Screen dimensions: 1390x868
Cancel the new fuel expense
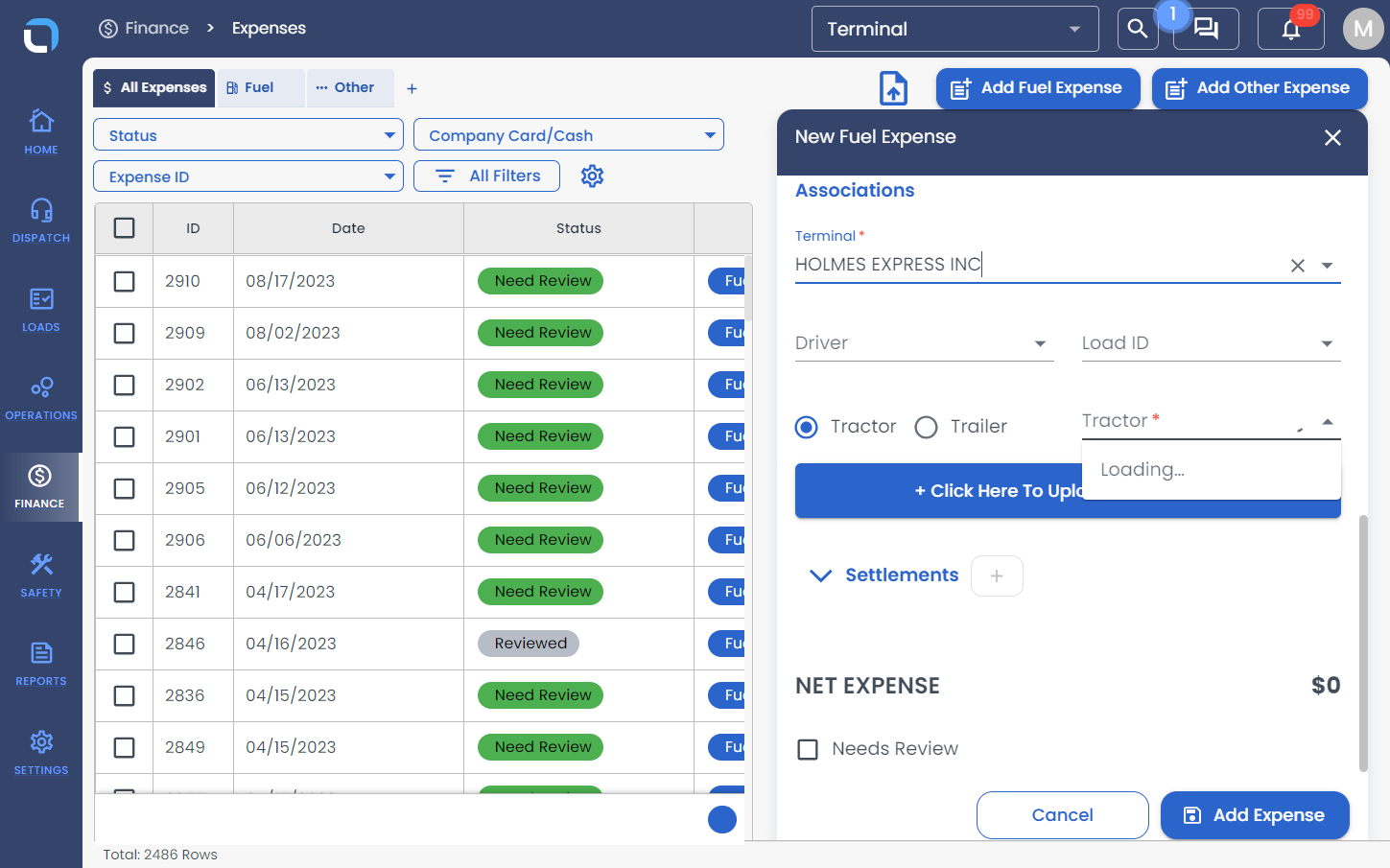click(x=1063, y=815)
